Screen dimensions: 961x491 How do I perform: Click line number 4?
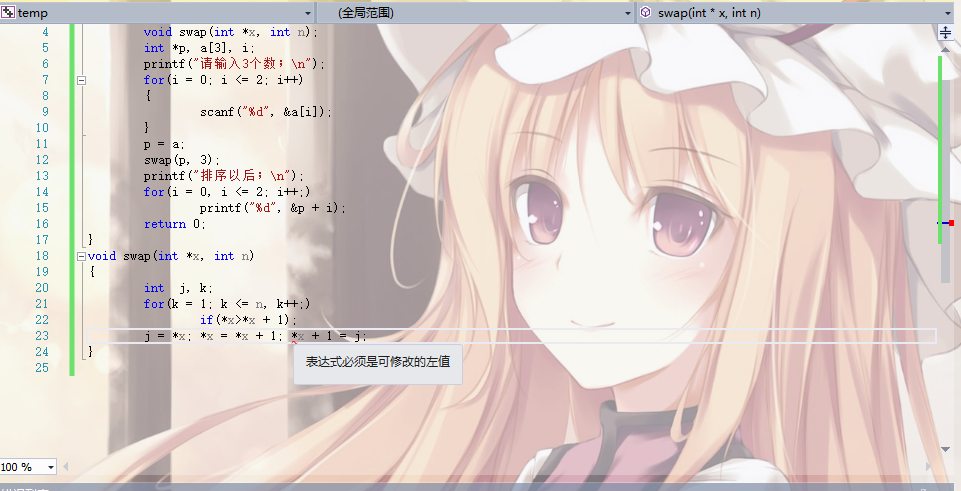point(45,32)
